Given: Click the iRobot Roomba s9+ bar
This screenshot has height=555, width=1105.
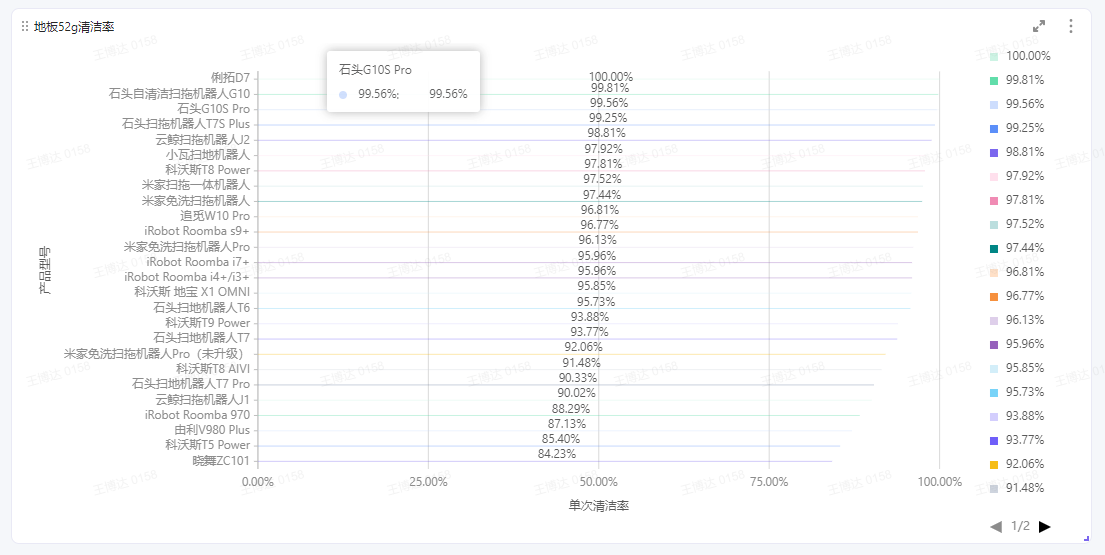Looking at the screenshot, I should pyautogui.click(x=588, y=232).
